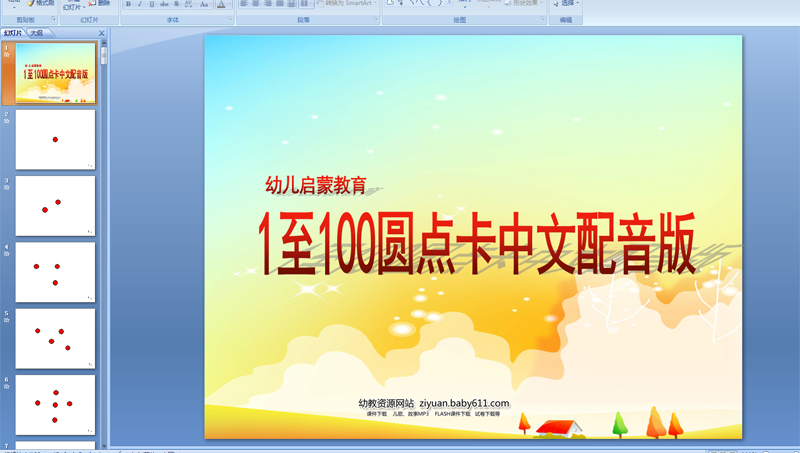Select slide 6 thumbnail with five dots
800x453 pixels.
[56, 405]
